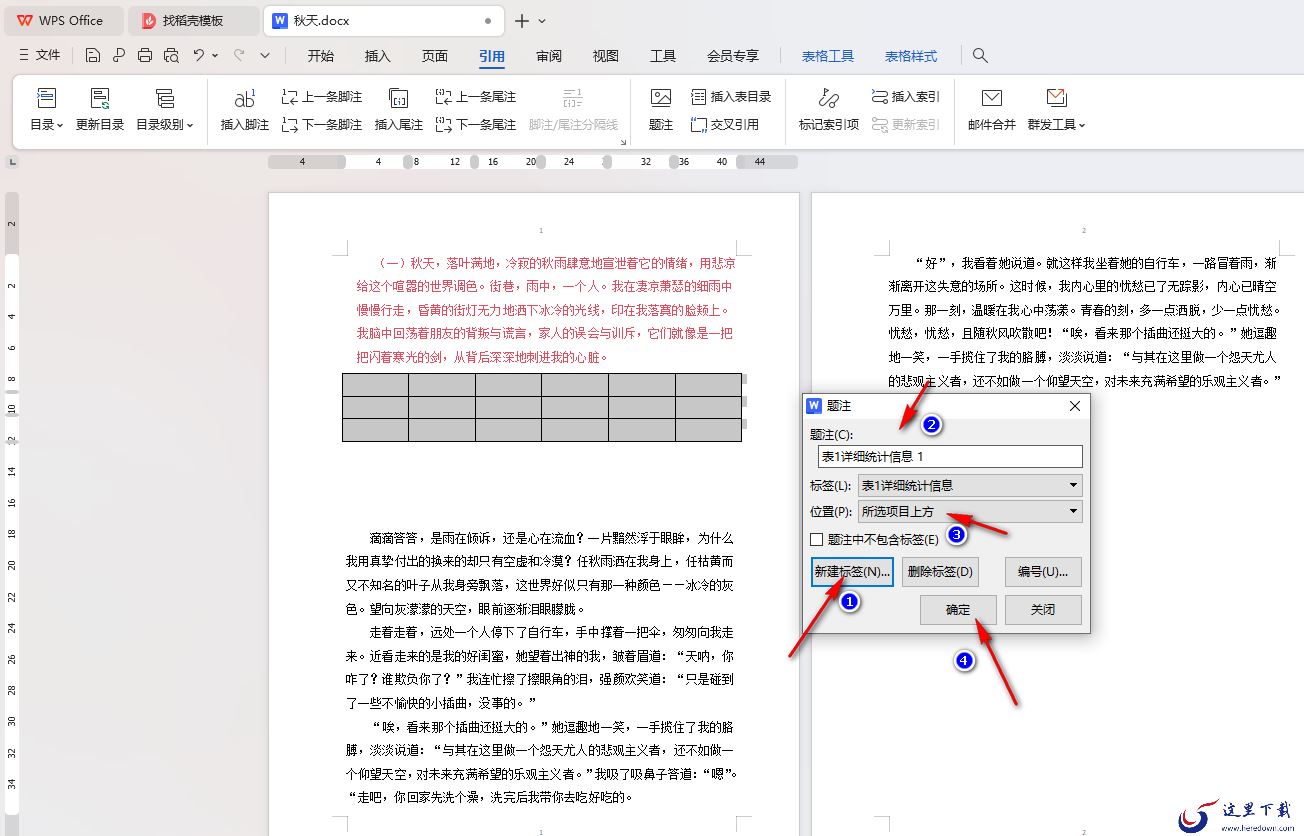
Task: Open print preview icon
Action: 171,56
